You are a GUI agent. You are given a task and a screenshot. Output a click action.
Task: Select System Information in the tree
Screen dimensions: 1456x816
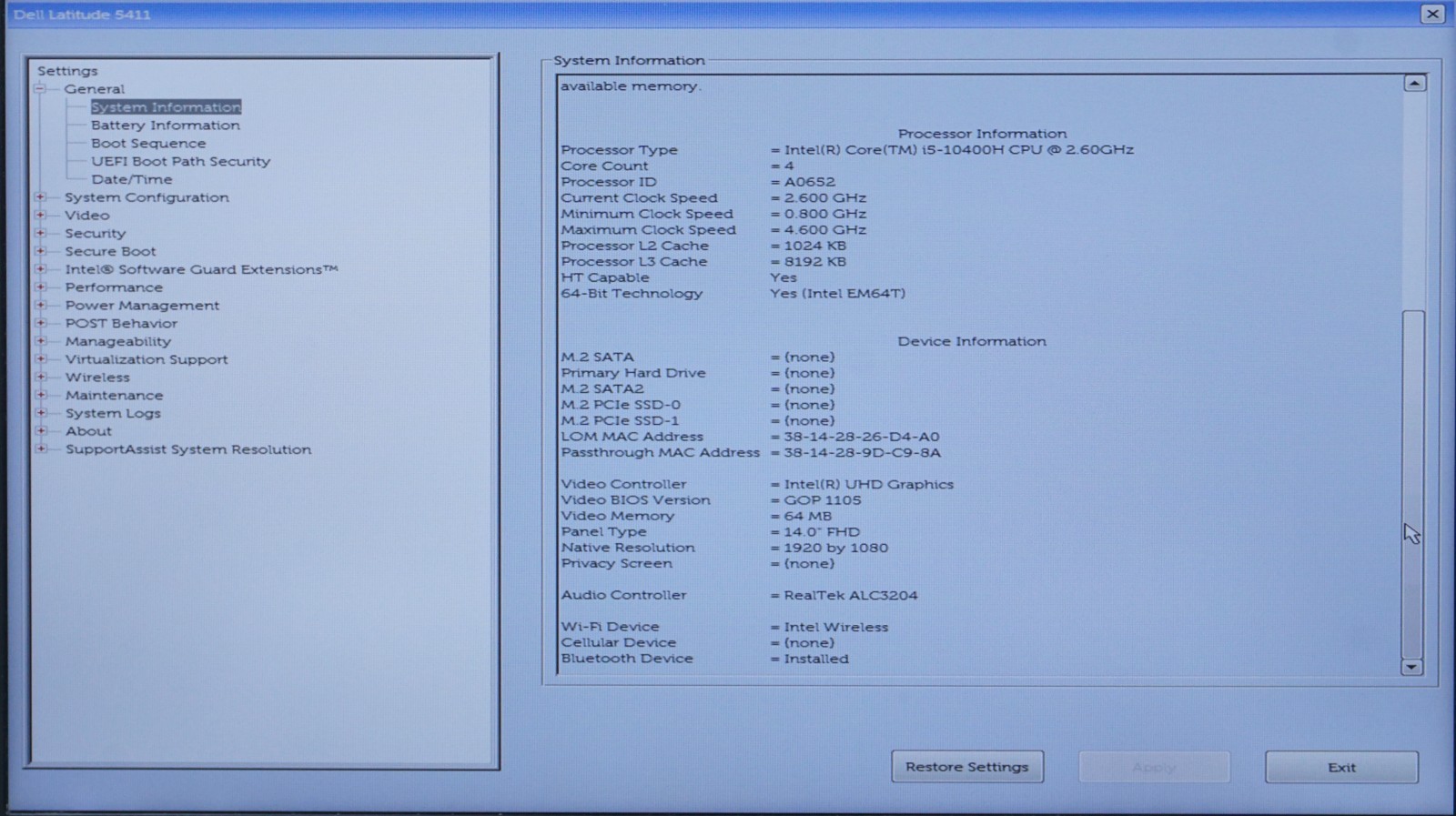[x=166, y=107]
